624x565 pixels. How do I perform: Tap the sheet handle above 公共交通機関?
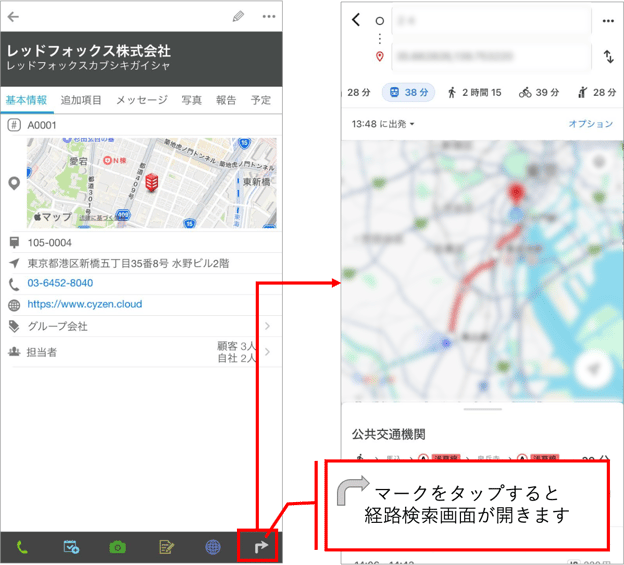(x=482, y=409)
